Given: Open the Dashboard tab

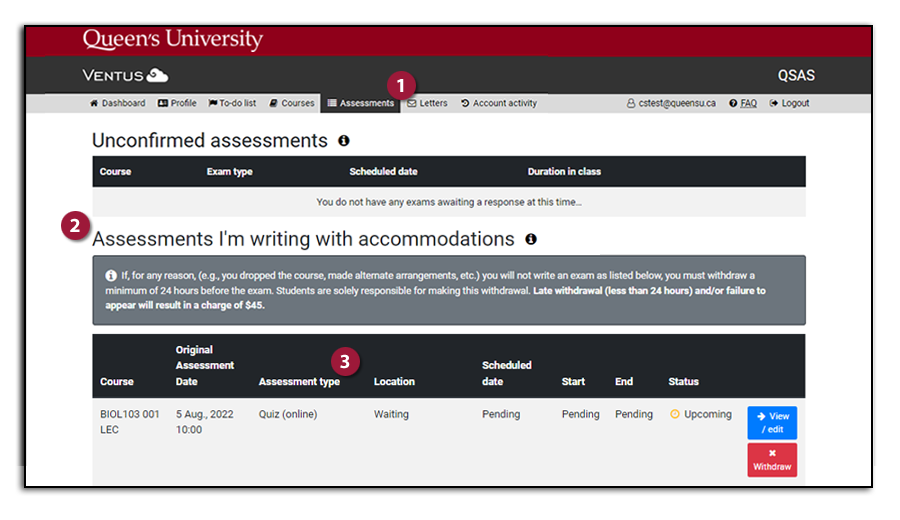Looking at the screenshot, I should [117, 103].
